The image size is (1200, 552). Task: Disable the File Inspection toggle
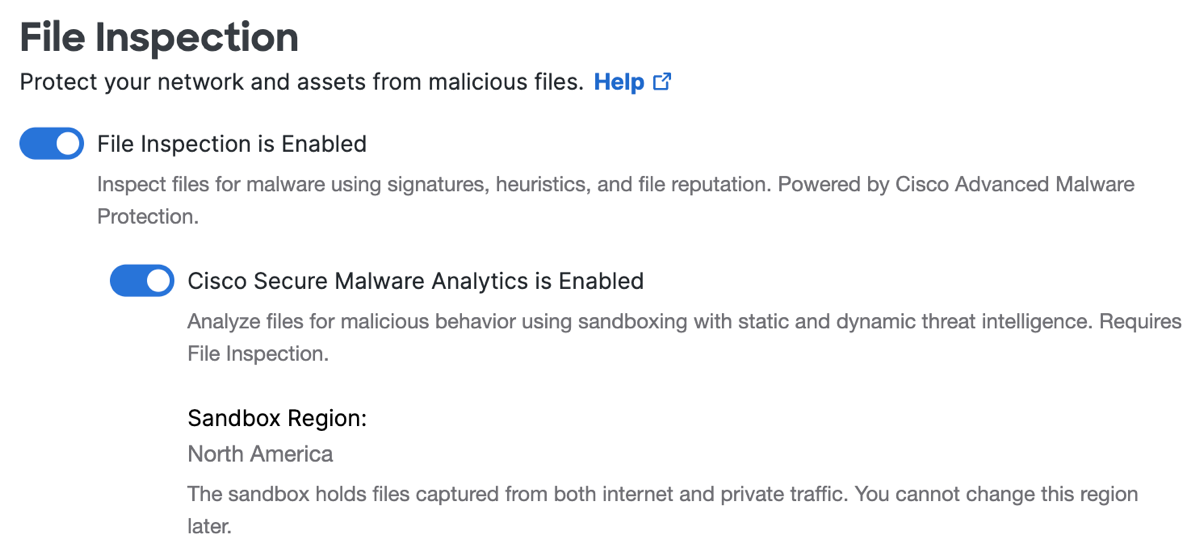(52, 144)
